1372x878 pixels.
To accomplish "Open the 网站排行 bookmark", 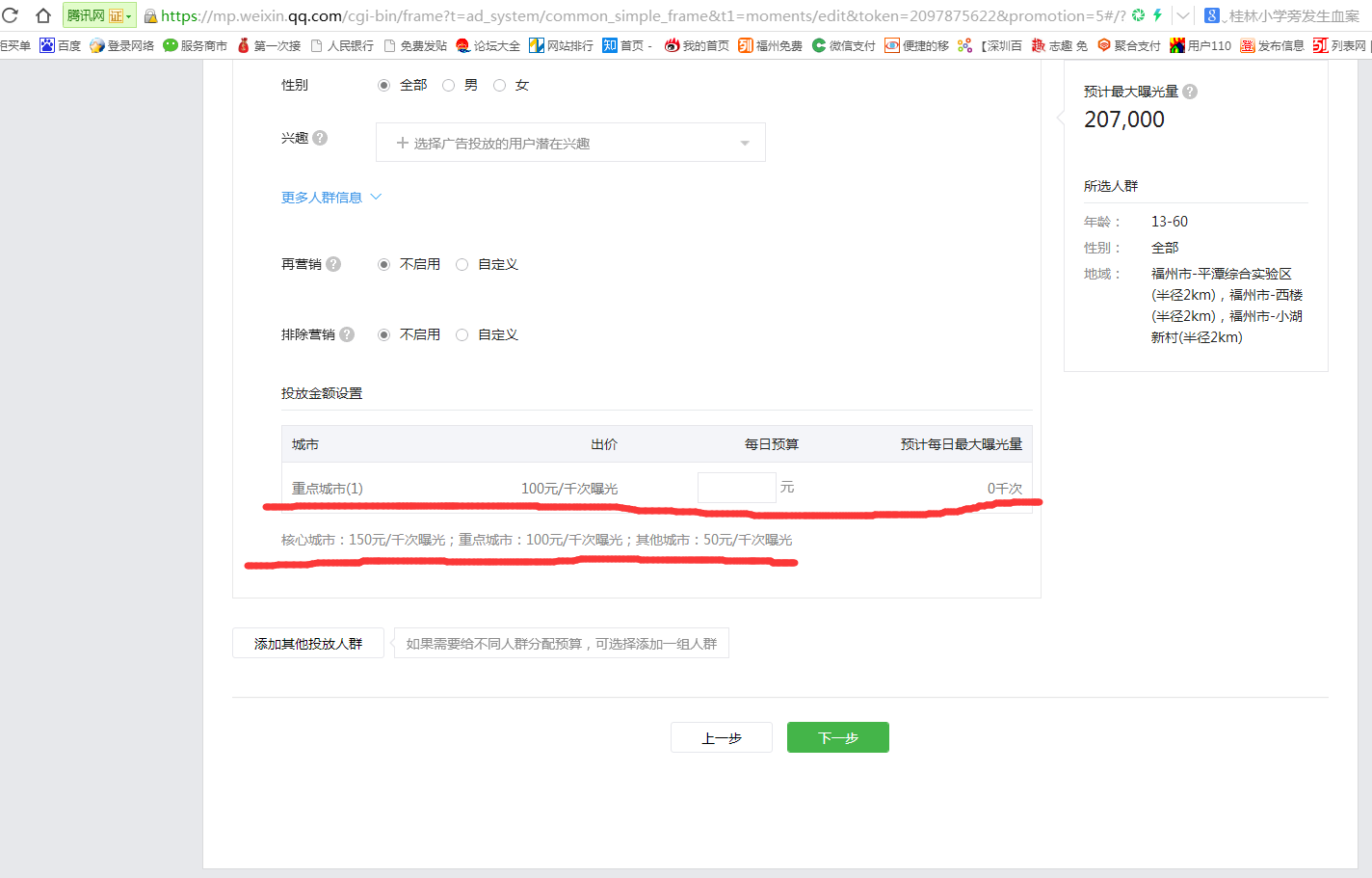I will [562, 45].
